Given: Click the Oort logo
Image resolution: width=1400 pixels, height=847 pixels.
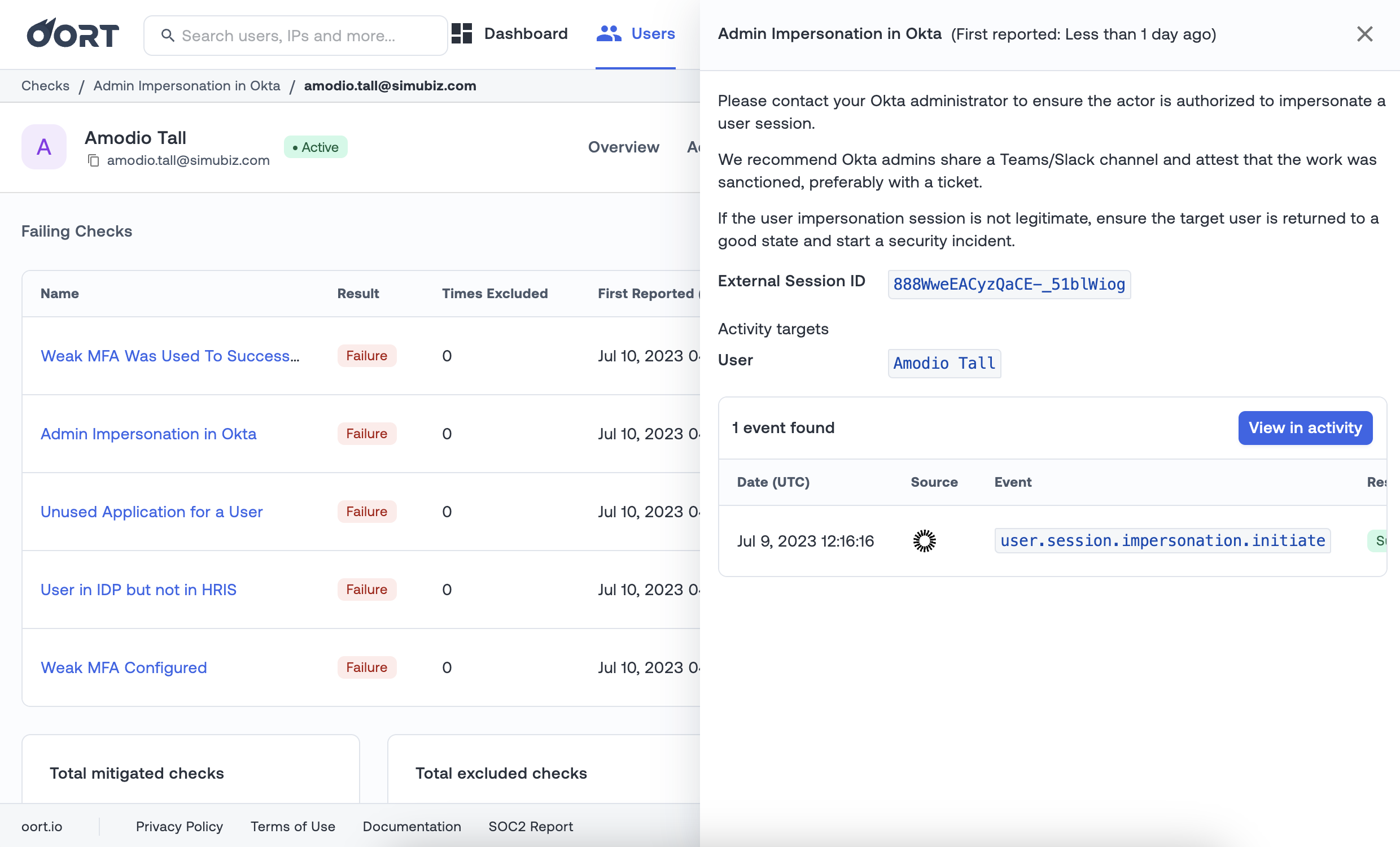Looking at the screenshot, I should (73, 34).
